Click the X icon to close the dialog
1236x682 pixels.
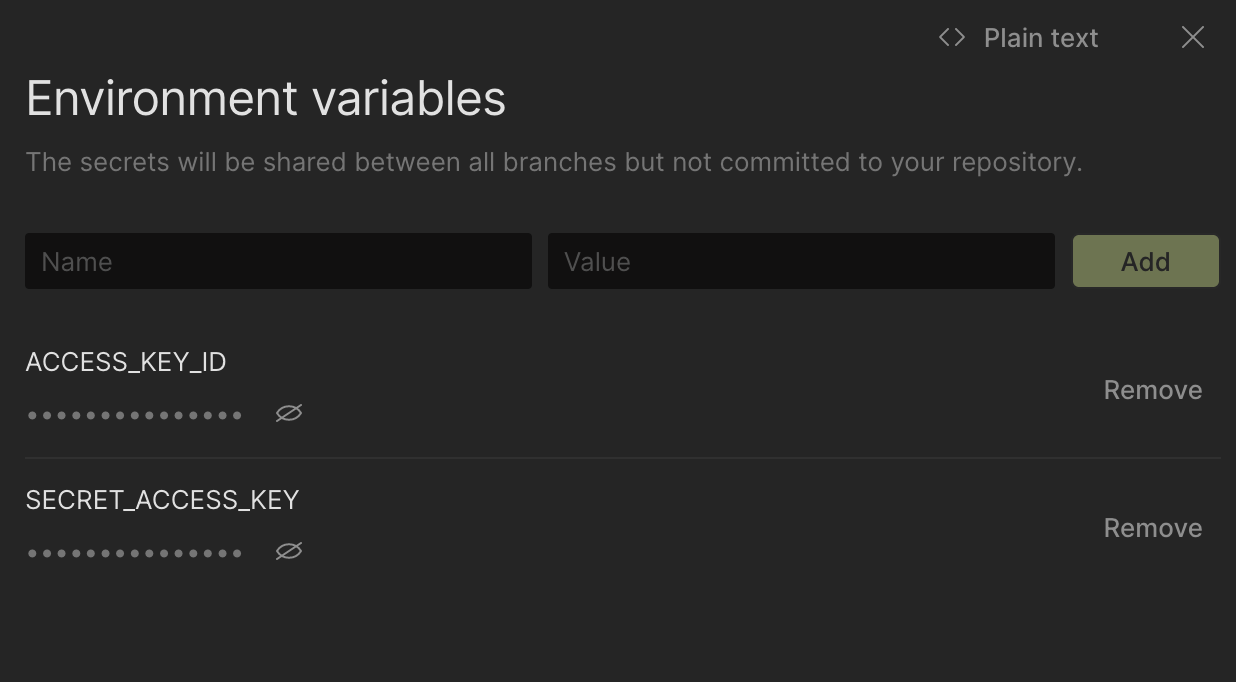[1192, 37]
